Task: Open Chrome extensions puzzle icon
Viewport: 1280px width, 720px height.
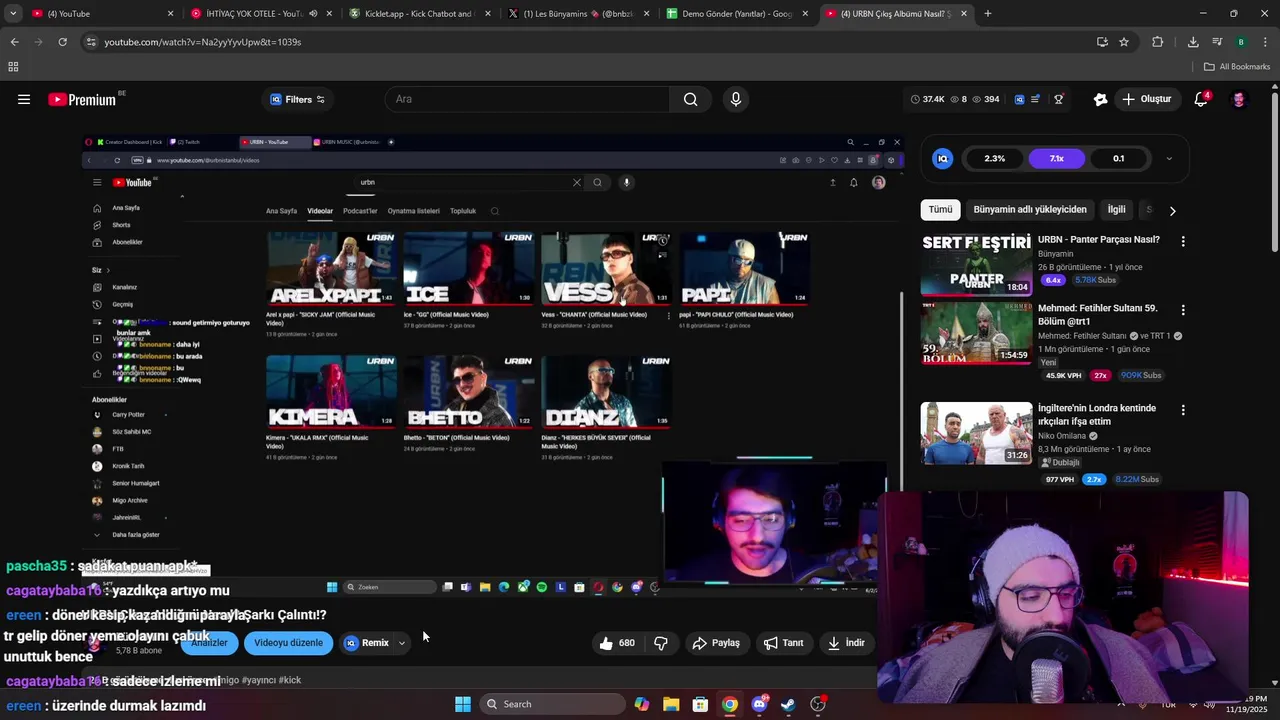Action: click(x=1158, y=42)
